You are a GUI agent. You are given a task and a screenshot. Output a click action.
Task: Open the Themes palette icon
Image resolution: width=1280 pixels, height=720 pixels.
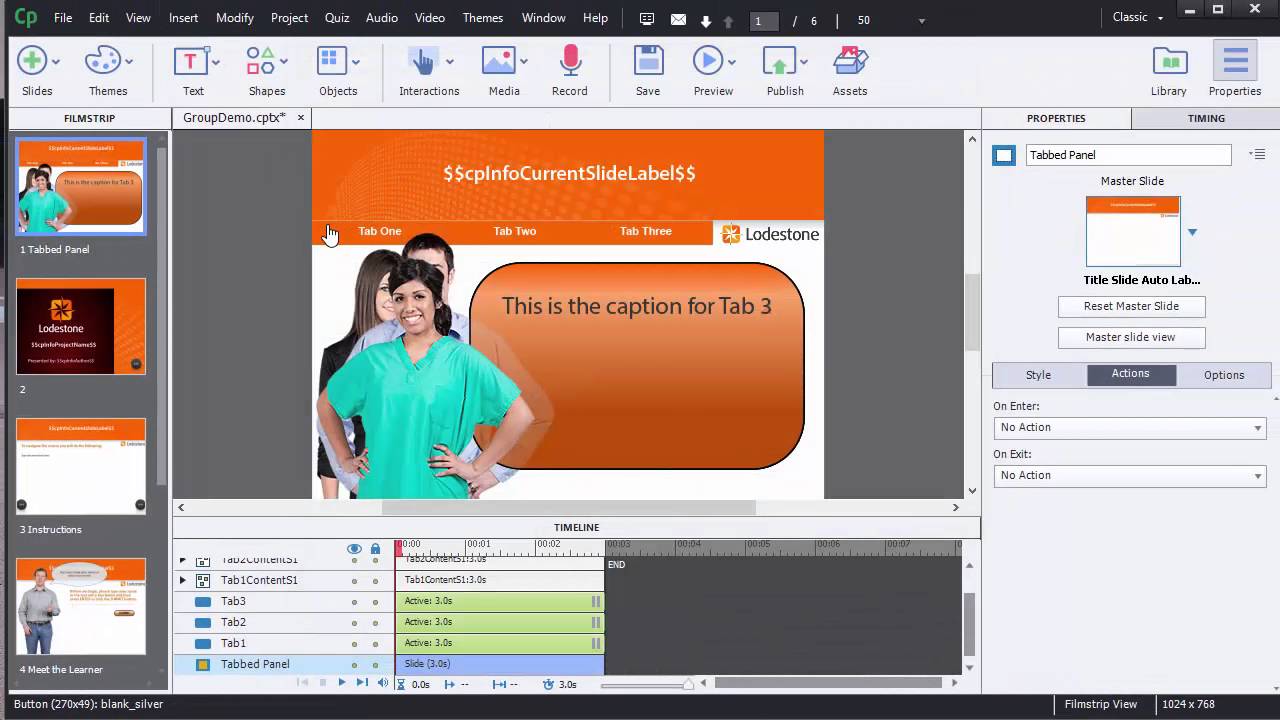pyautogui.click(x=102, y=61)
